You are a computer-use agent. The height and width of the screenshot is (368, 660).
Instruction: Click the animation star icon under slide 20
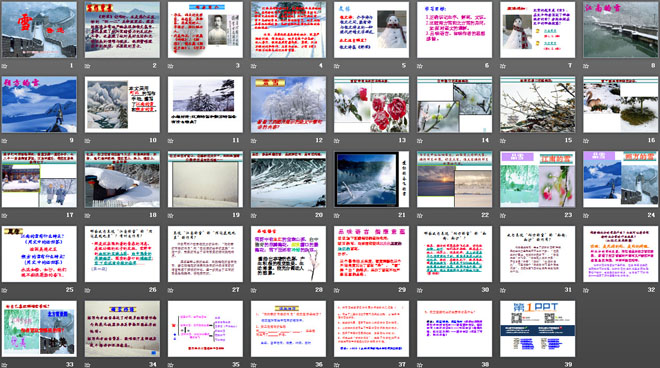254,216
